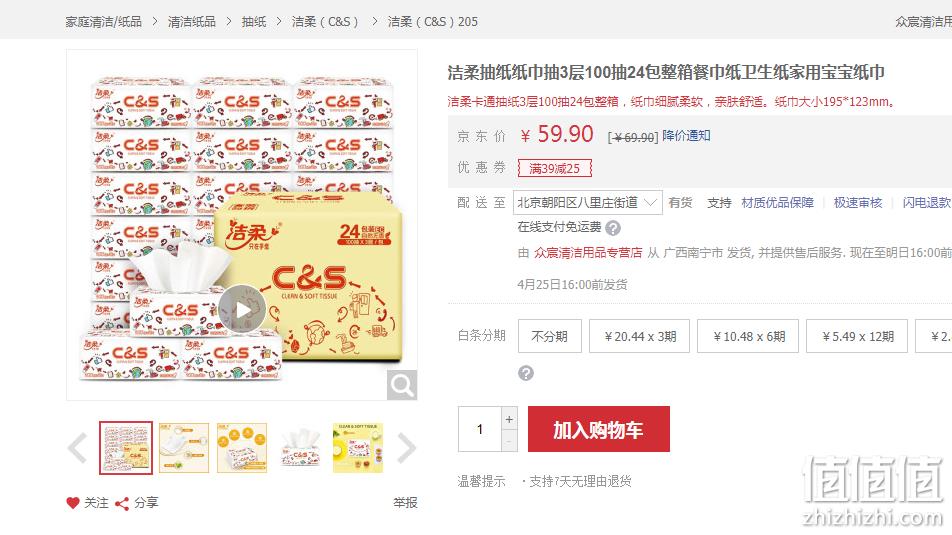Image resolution: width=952 pixels, height=535 pixels.
Task: Click the magnifier zoom icon on product image
Action: (x=402, y=385)
